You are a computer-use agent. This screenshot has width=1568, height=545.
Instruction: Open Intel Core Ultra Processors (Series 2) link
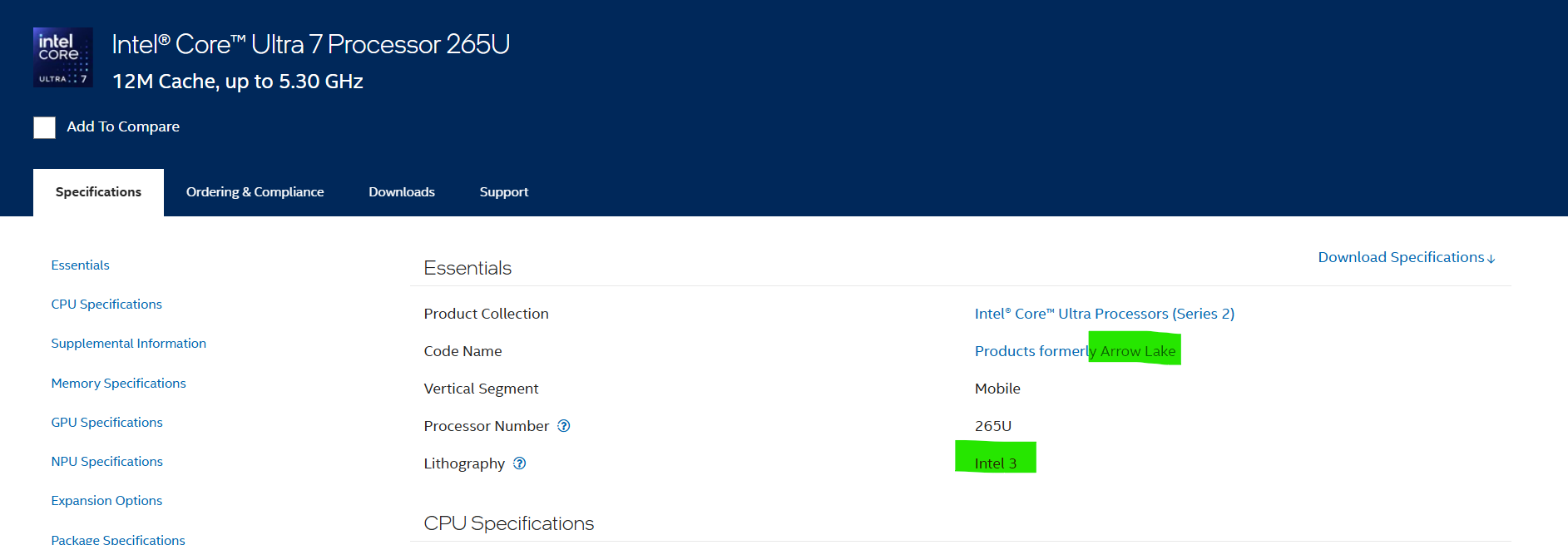point(1104,314)
